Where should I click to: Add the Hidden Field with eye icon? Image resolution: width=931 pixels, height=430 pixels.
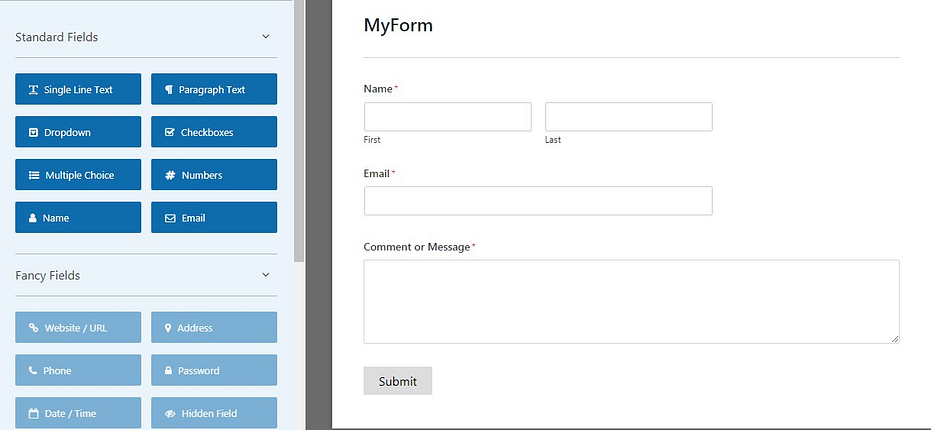214,413
